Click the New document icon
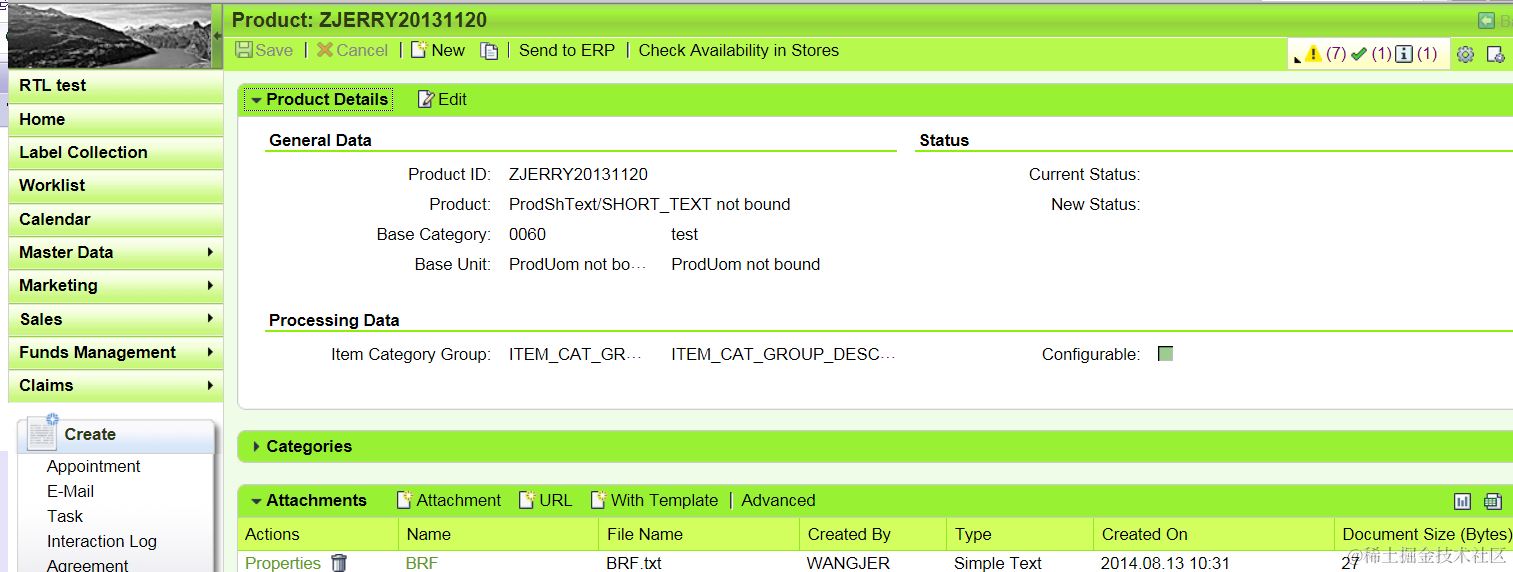The image size is (1513, 572). point(419,50)
